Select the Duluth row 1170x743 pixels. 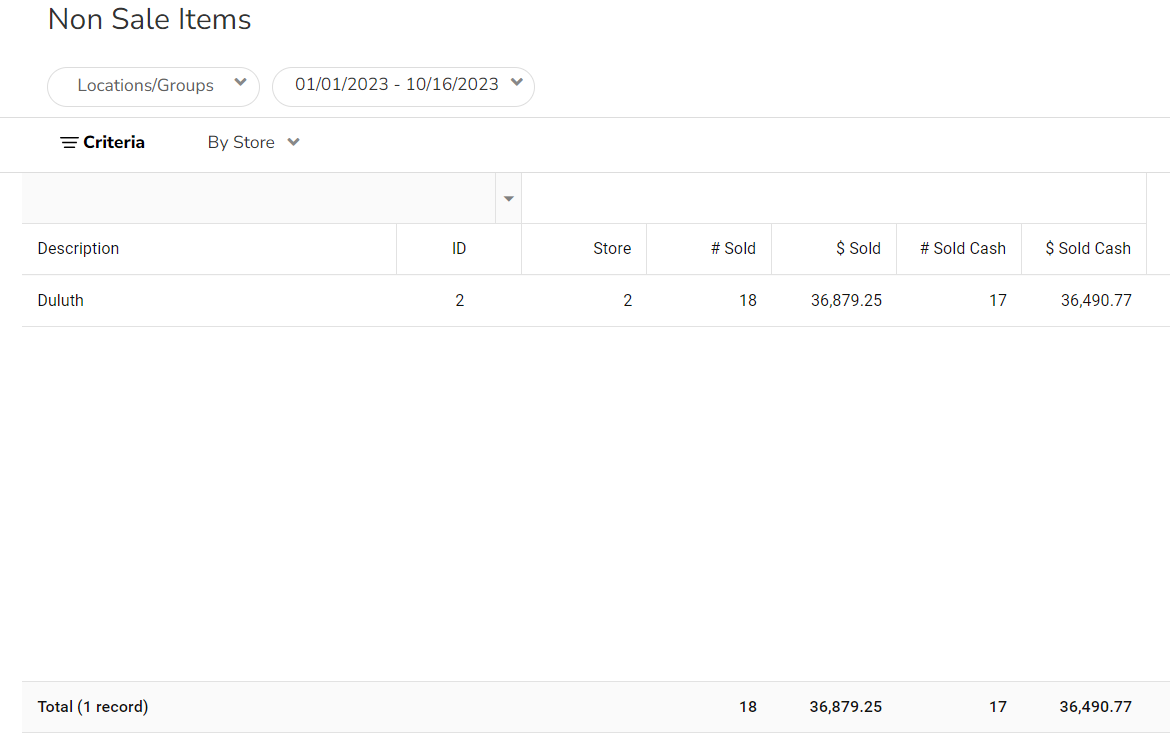[x=61, y=301]
